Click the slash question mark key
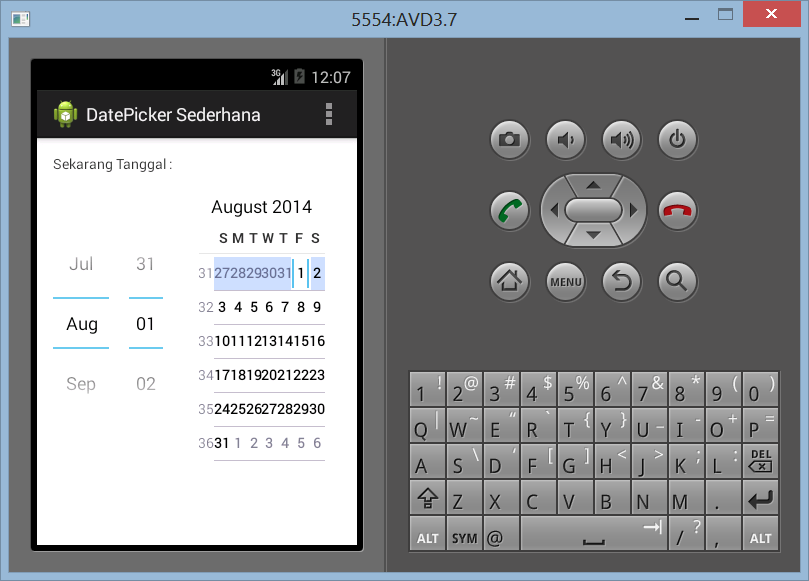Viewport: 809px width, 581px height. click(x=686, y=534)
